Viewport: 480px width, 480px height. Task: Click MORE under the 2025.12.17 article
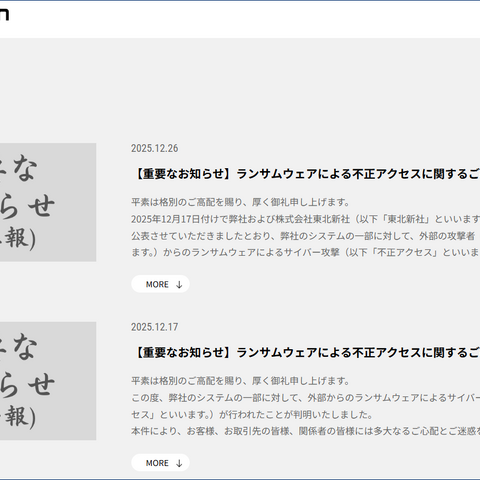tap(160, 463)
